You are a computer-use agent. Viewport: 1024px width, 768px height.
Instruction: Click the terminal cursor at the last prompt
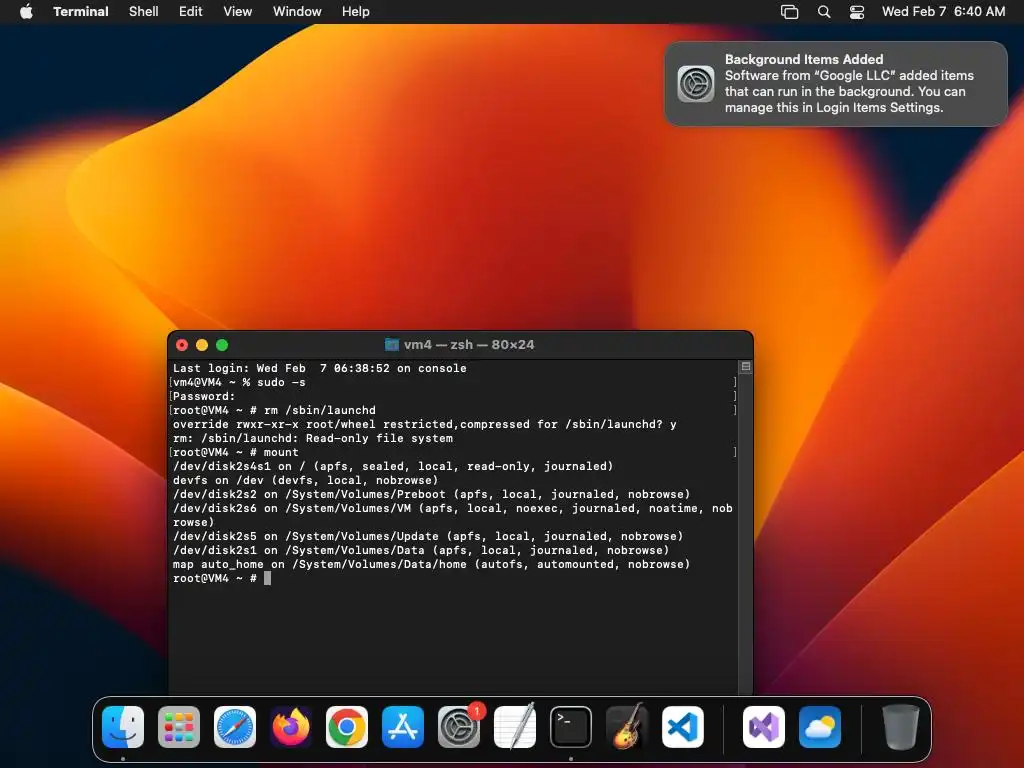click(267, 579)
